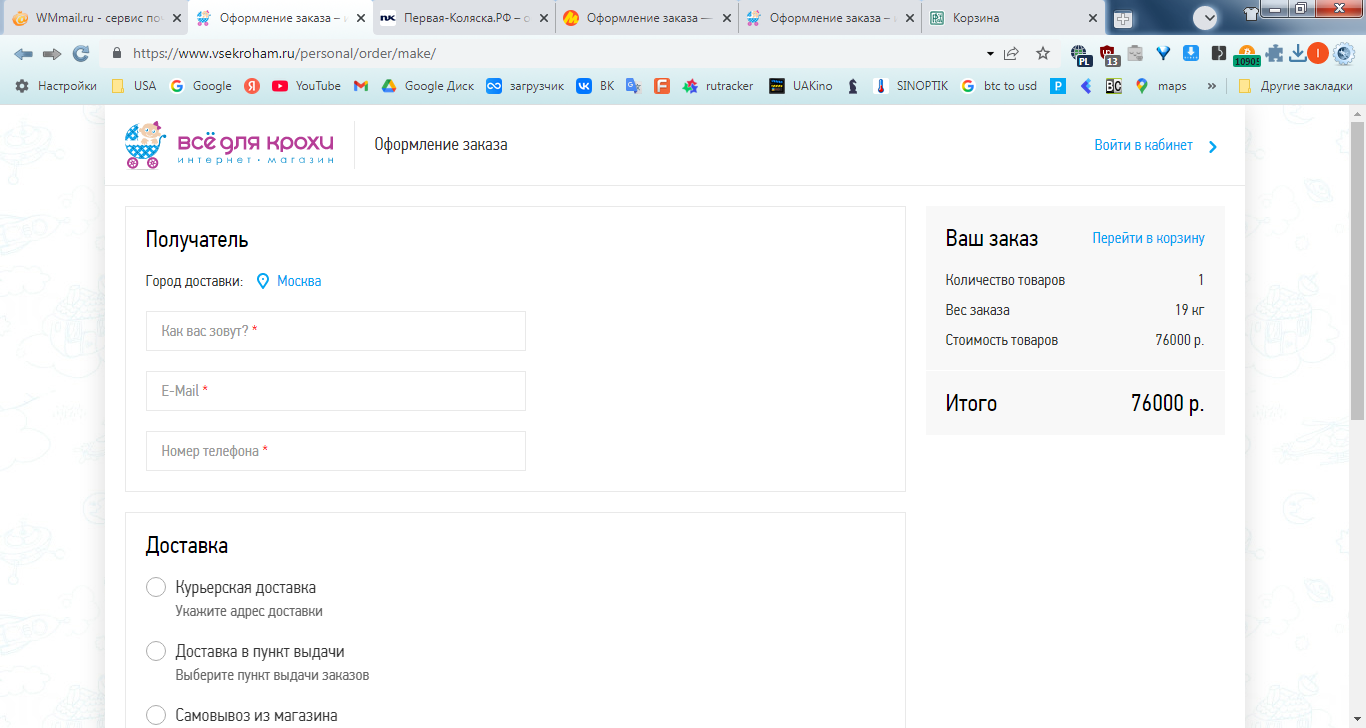Viewport: 1366px width, 728px height.
Task: Open the загрузчик bookmark
Action: 524,86
